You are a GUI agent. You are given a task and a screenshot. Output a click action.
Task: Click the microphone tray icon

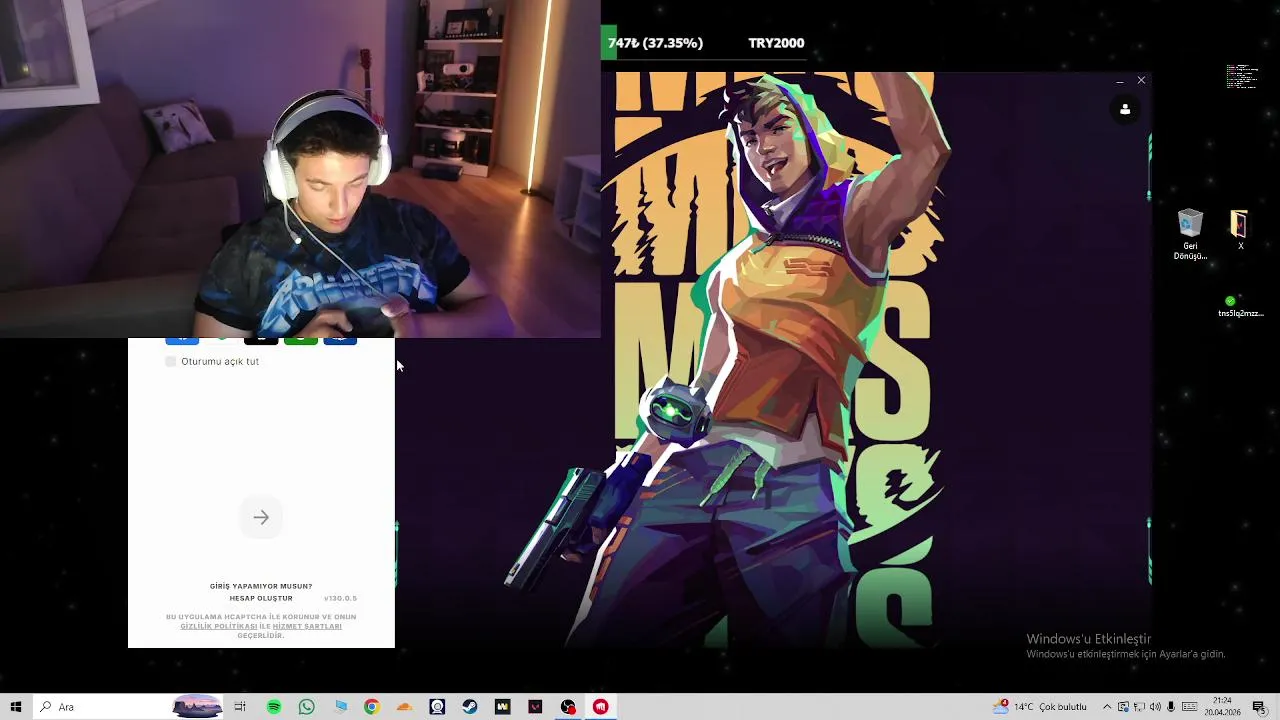1171,707
